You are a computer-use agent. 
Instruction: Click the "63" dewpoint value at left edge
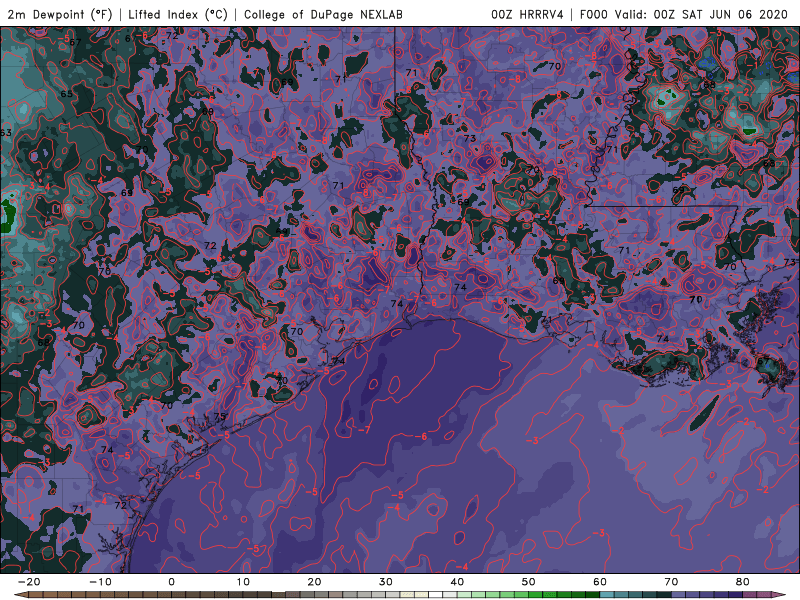[6, 133]
